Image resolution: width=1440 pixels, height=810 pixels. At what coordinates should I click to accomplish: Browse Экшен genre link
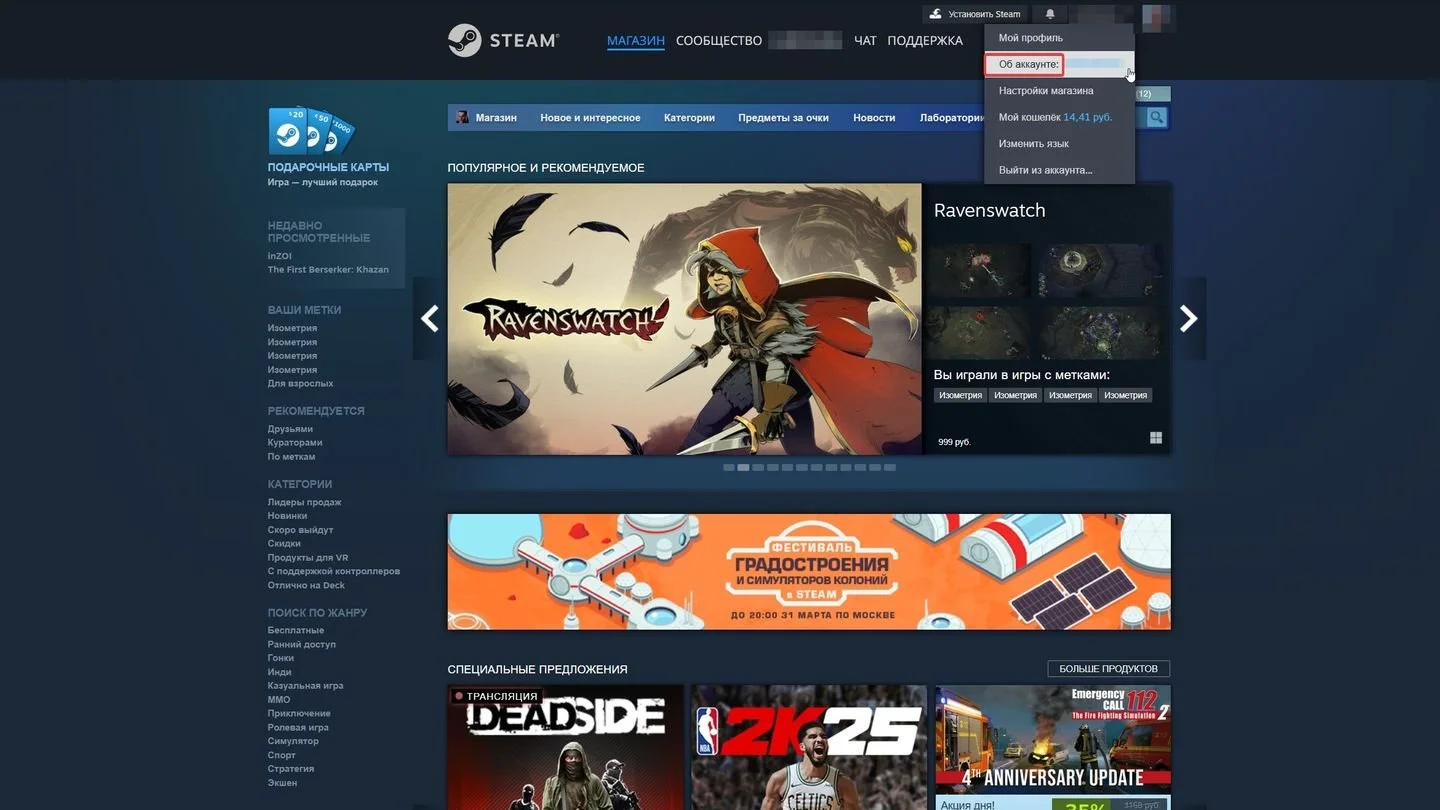(282, 783)
